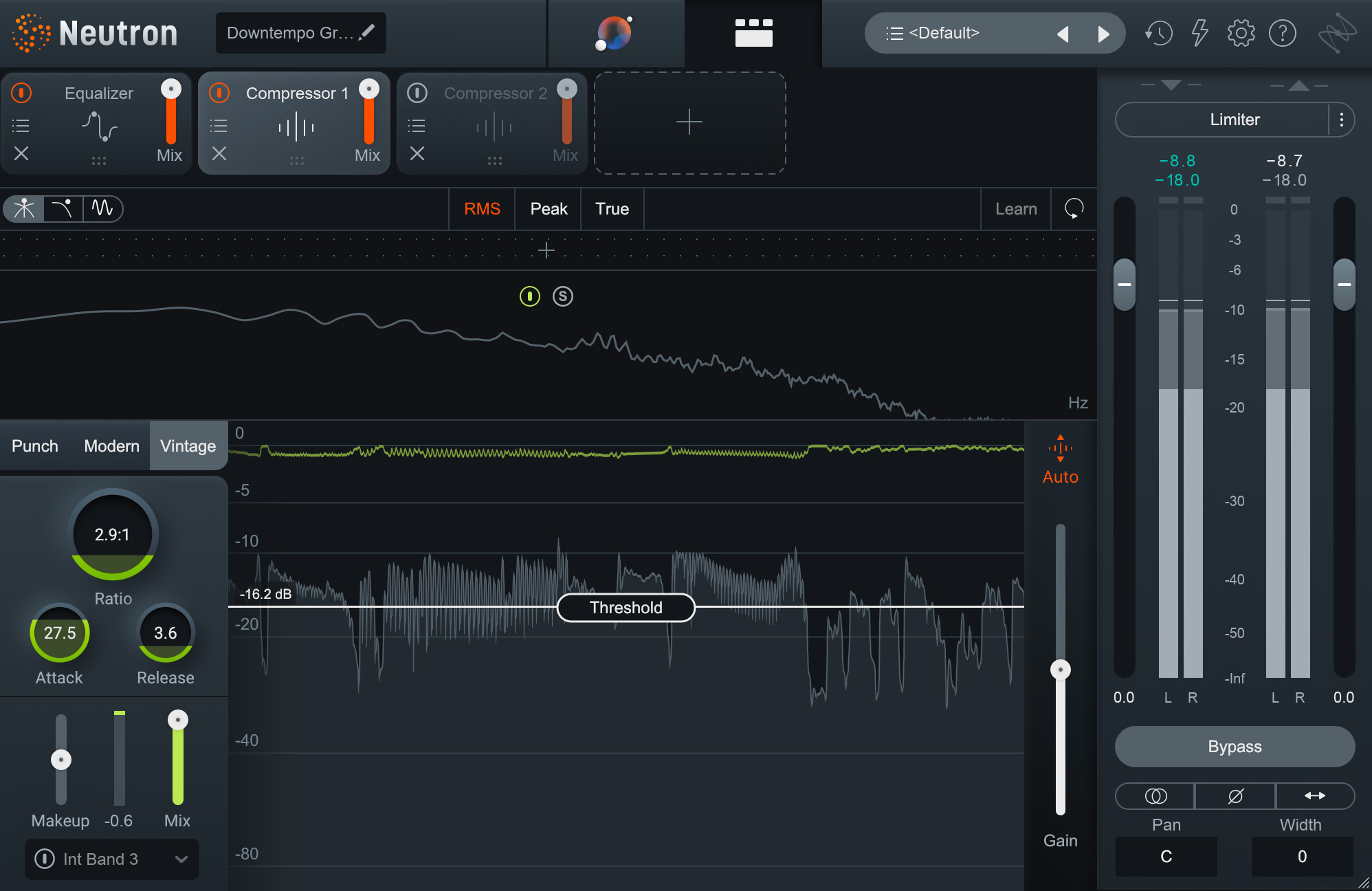1372x891 pixels.
Task: Remove the Equalizer module
Action: (21, 153)
